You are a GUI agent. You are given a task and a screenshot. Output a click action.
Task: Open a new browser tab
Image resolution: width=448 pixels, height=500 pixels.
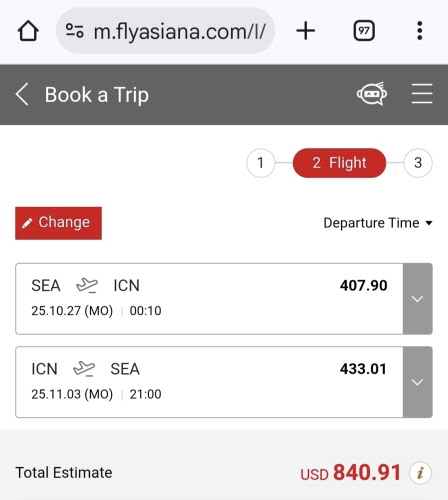[x=305, y=31]
